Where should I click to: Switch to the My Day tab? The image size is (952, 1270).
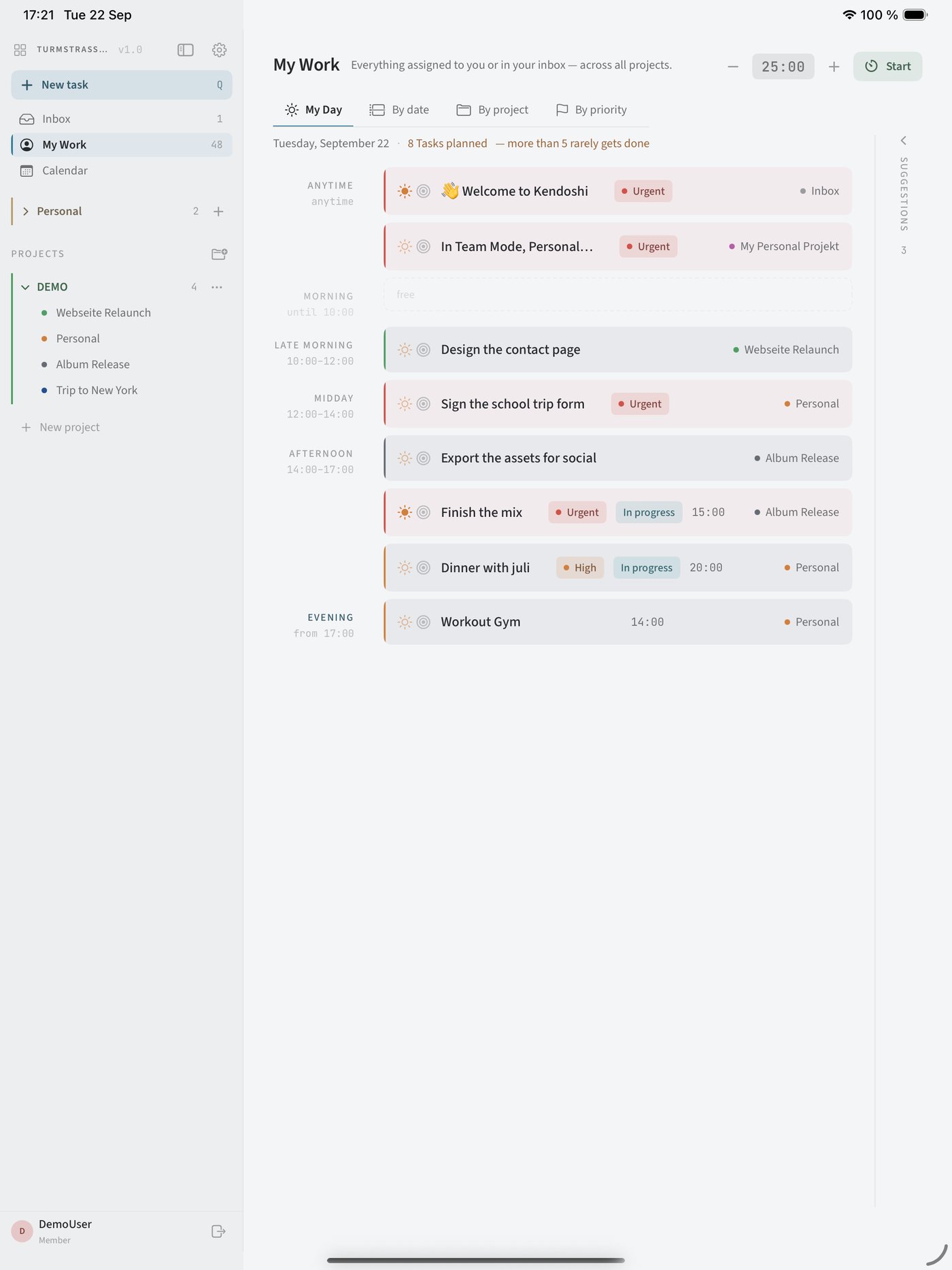click(313, 110)
